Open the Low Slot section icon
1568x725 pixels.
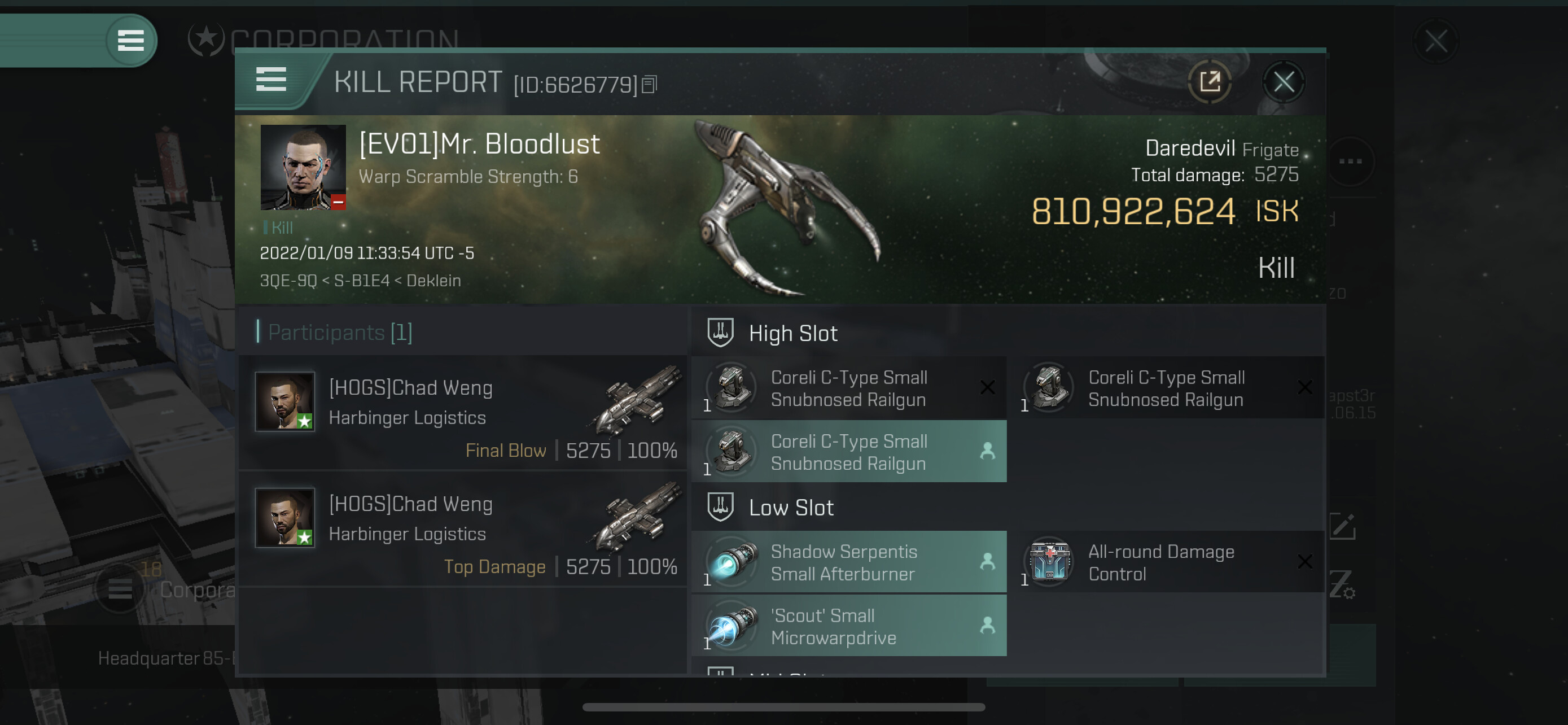pos(720,507)
